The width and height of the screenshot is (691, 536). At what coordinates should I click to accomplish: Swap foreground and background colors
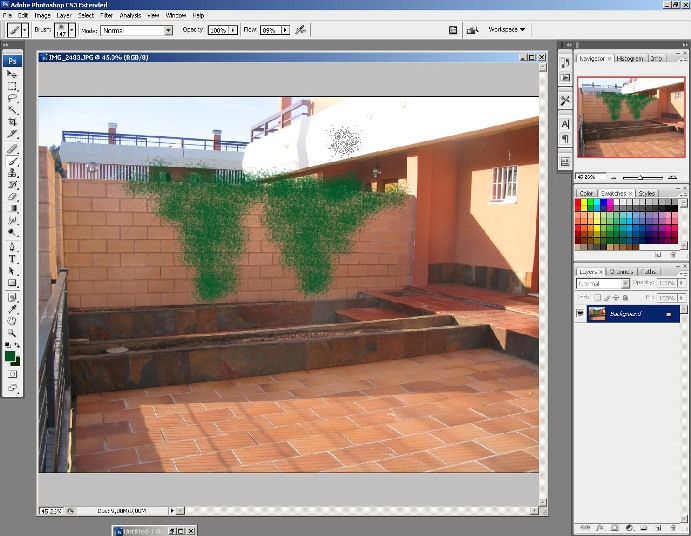(x=18, y=345)
